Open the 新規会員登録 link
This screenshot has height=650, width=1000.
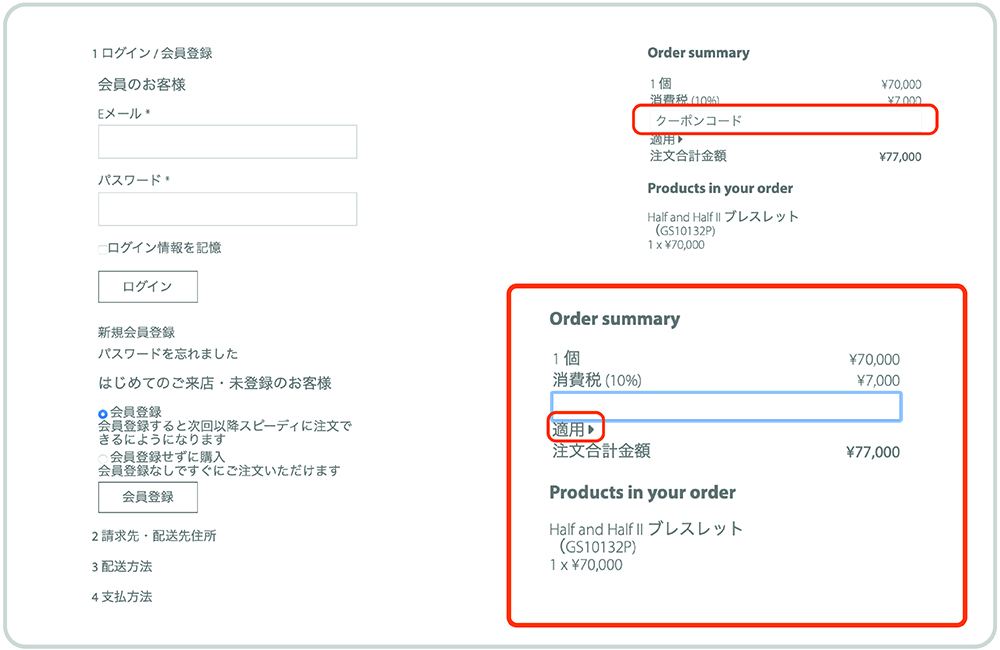(x=136, y=332)
